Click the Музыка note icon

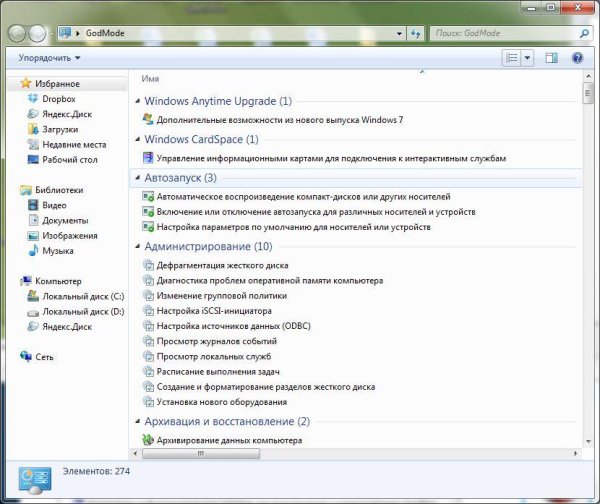[x=33, y=250]
